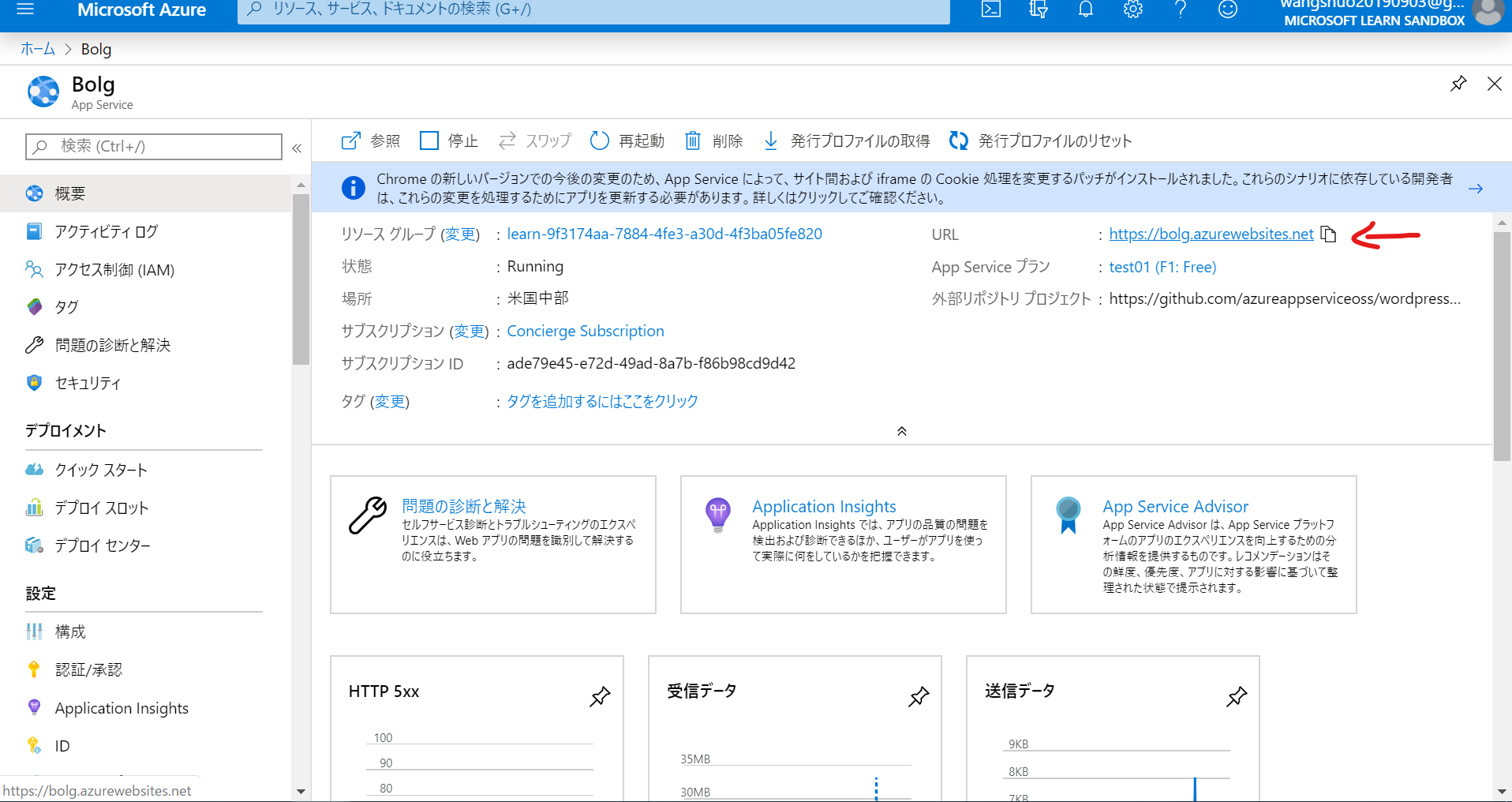Copy the app URL with the copy icon
1512x802 pixels.
pyautogui.click(x=1329, y=234)
